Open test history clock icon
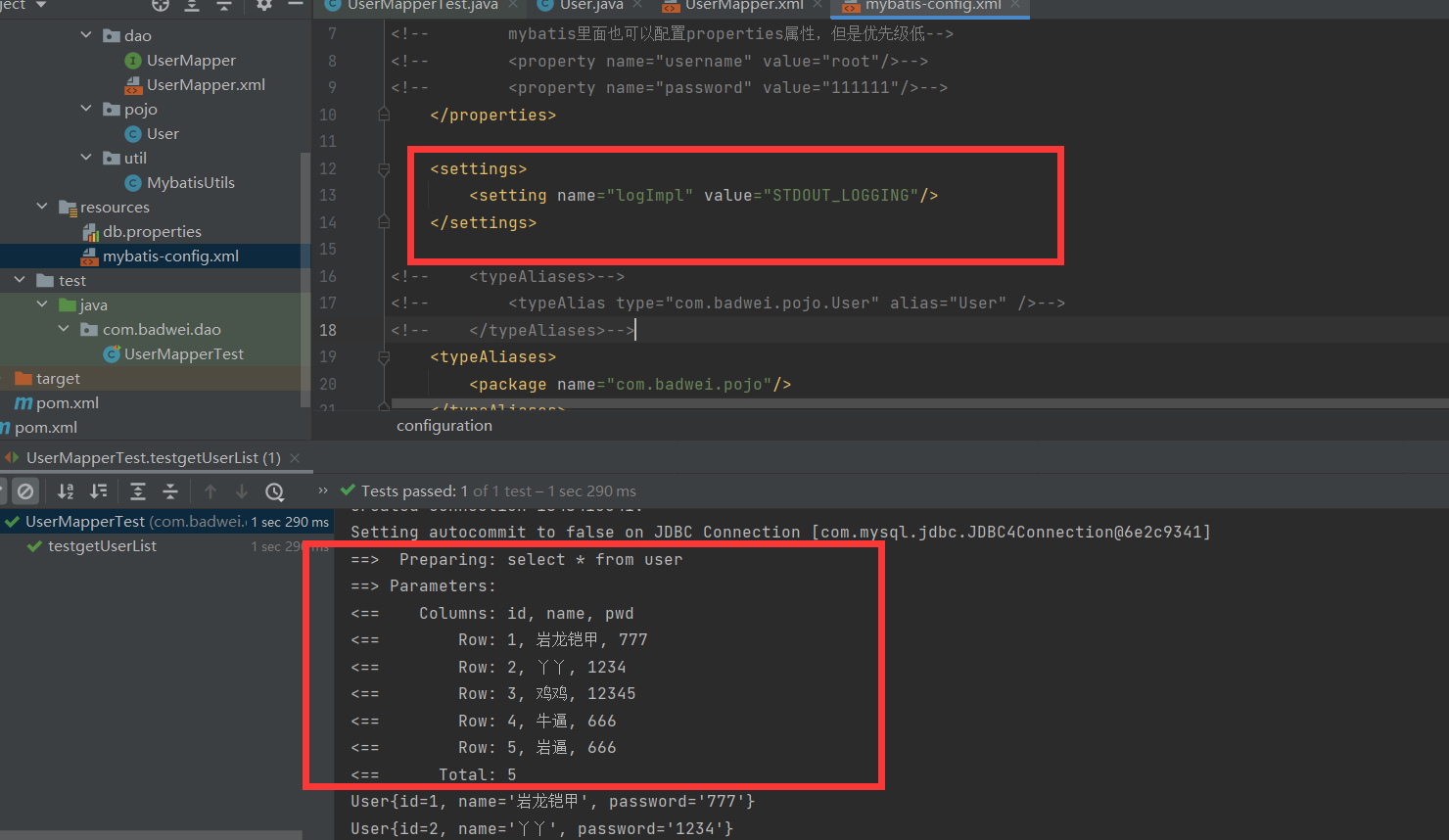Viewport: 1449px width, 840px height. [275, 491]
